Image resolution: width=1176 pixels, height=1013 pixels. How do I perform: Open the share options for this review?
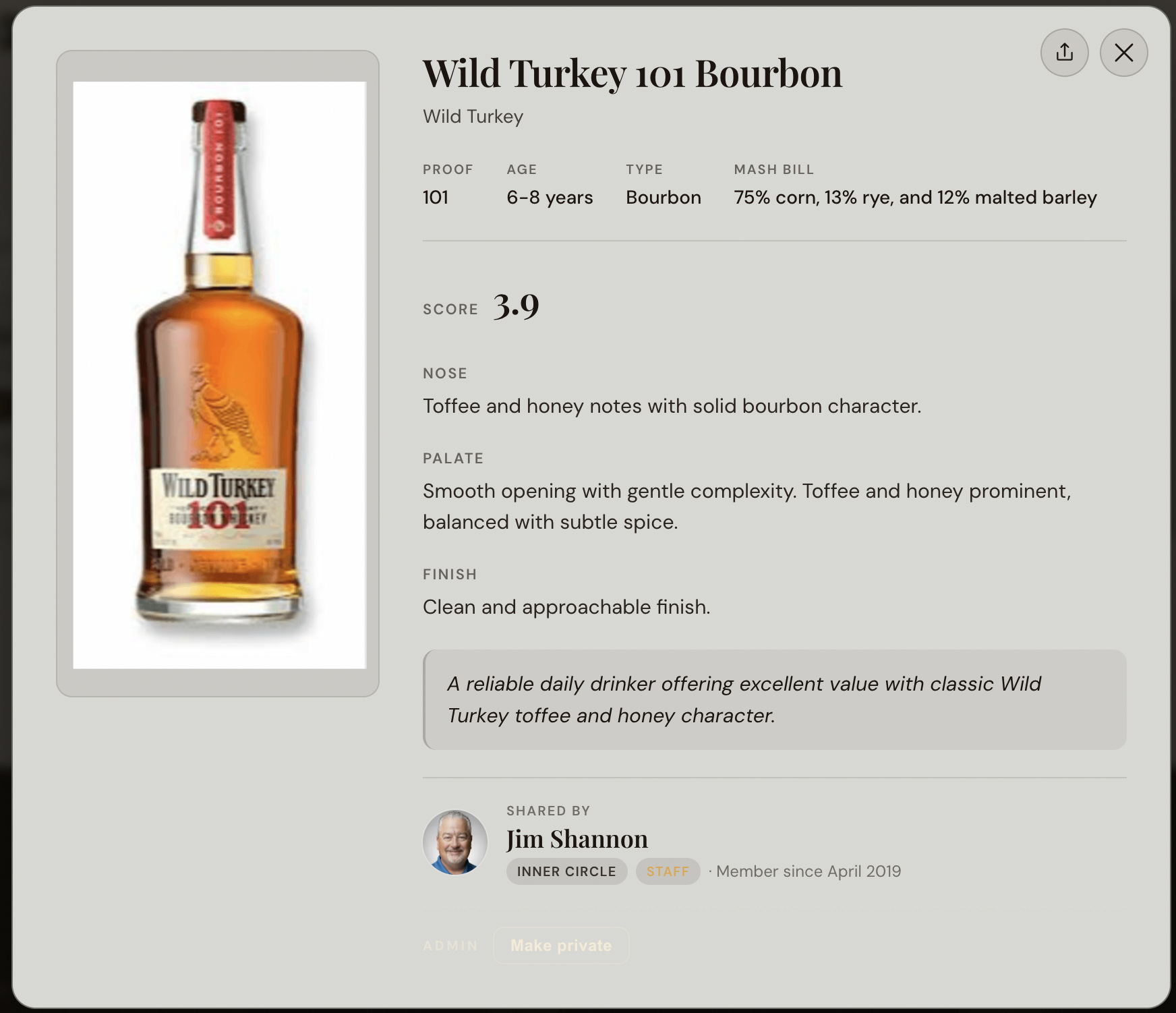1065,52
